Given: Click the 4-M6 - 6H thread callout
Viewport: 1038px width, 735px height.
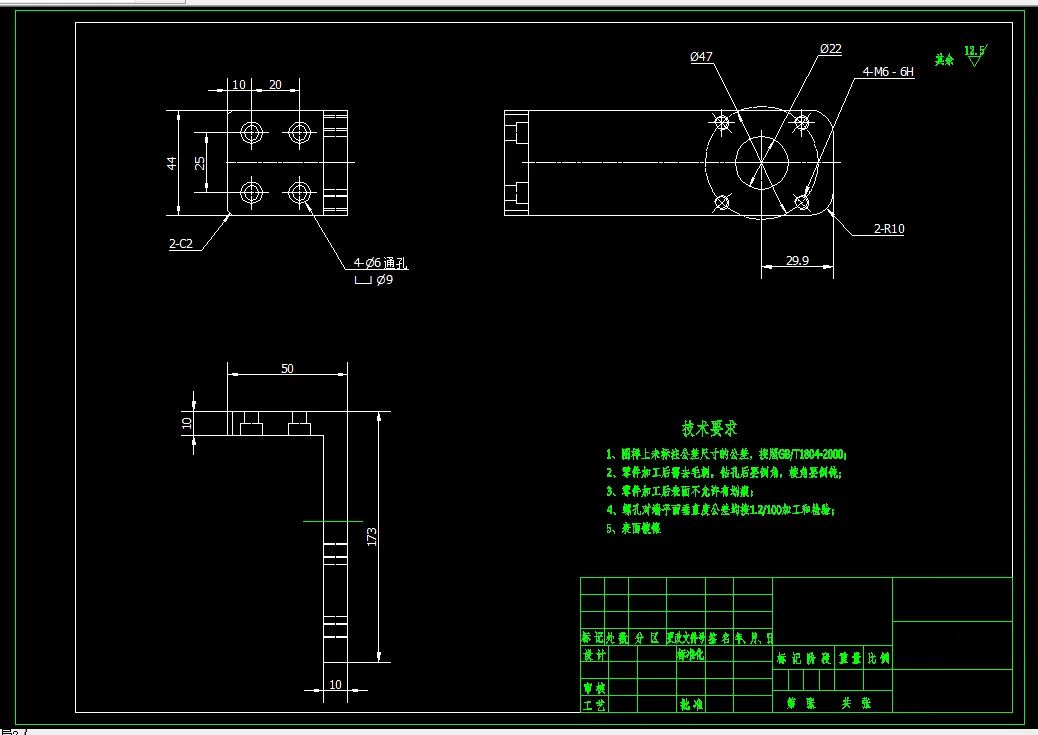Looking at the screenshot, I should pos(888,72).
